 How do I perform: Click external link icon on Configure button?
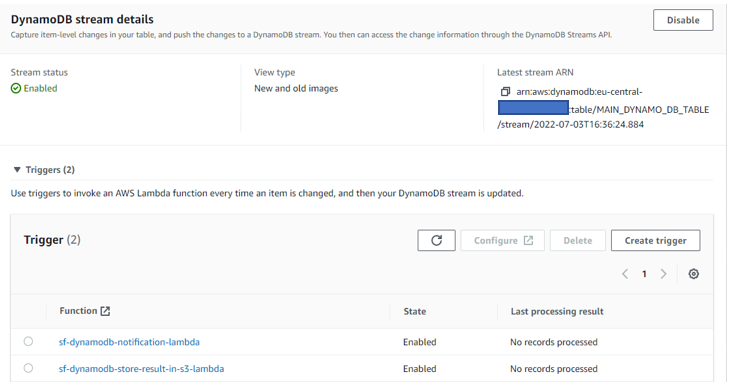529,240
